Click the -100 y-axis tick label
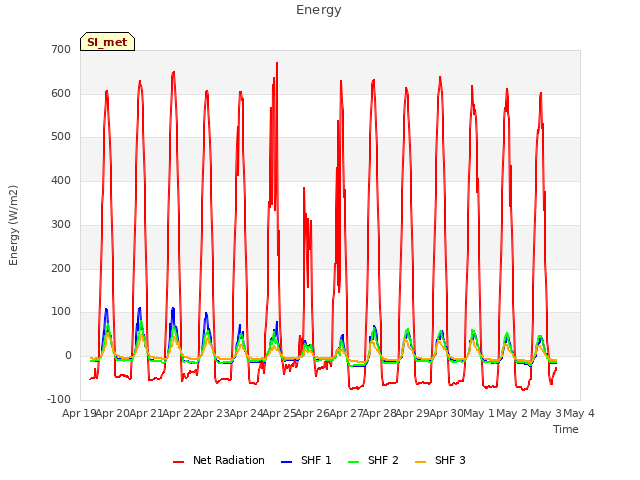 59,399
